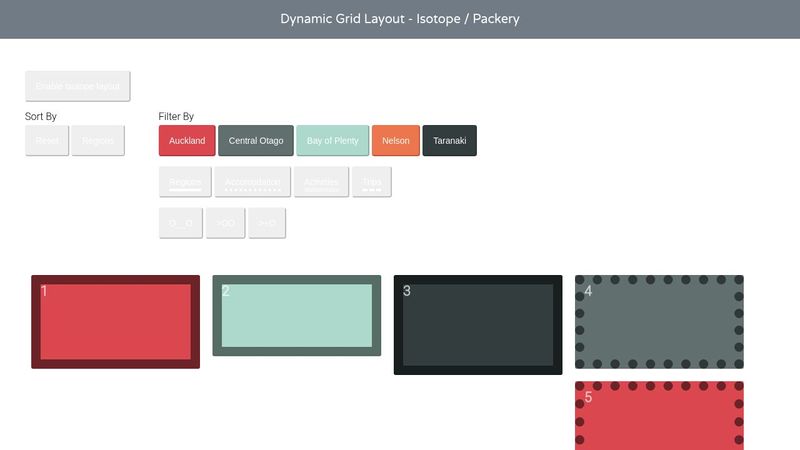Viewport: 800px width, 450px height.
Task: Click the Enable Isotope layout button
Action: pos(78,86)
